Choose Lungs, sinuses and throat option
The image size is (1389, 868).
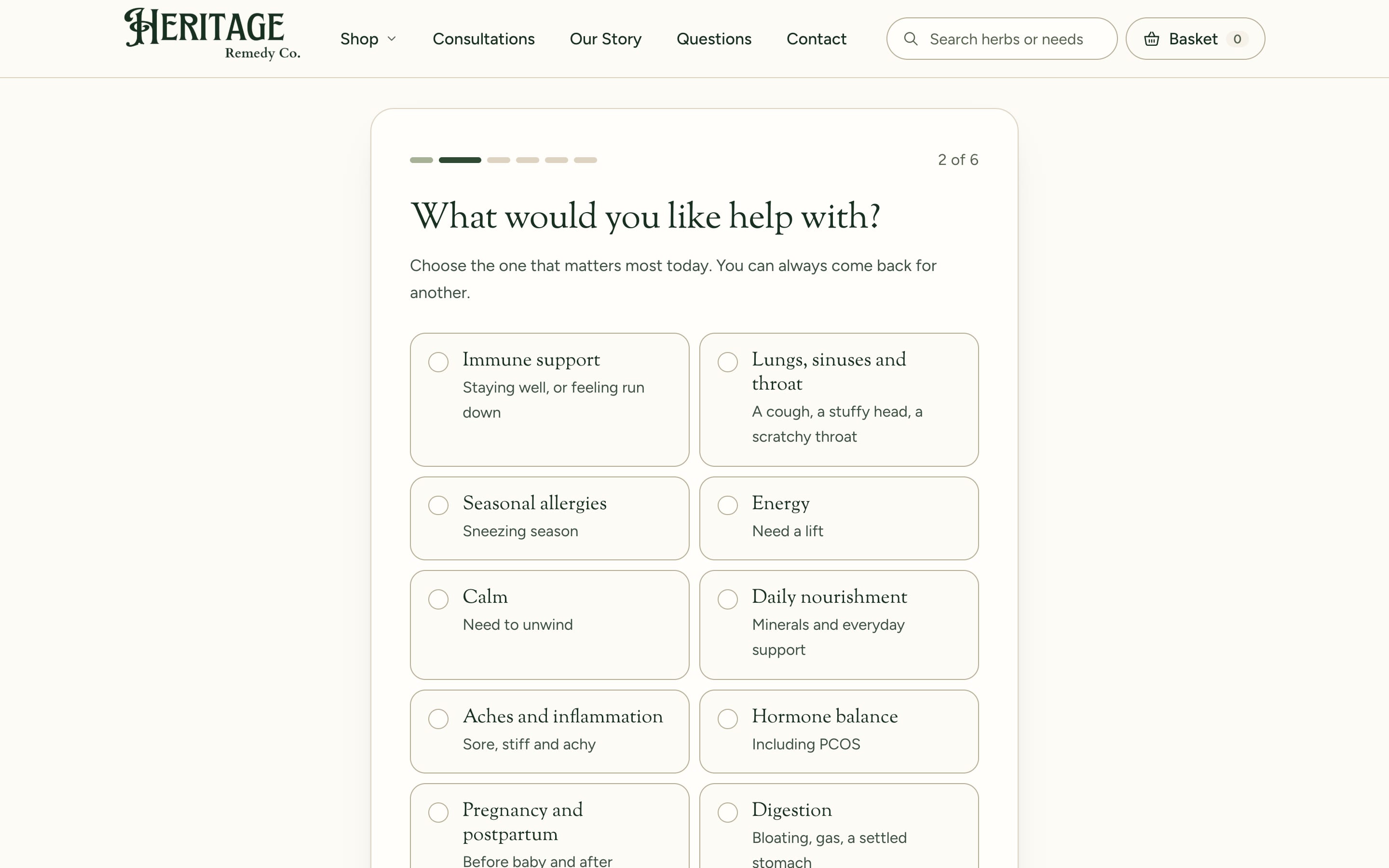point(839,400)
